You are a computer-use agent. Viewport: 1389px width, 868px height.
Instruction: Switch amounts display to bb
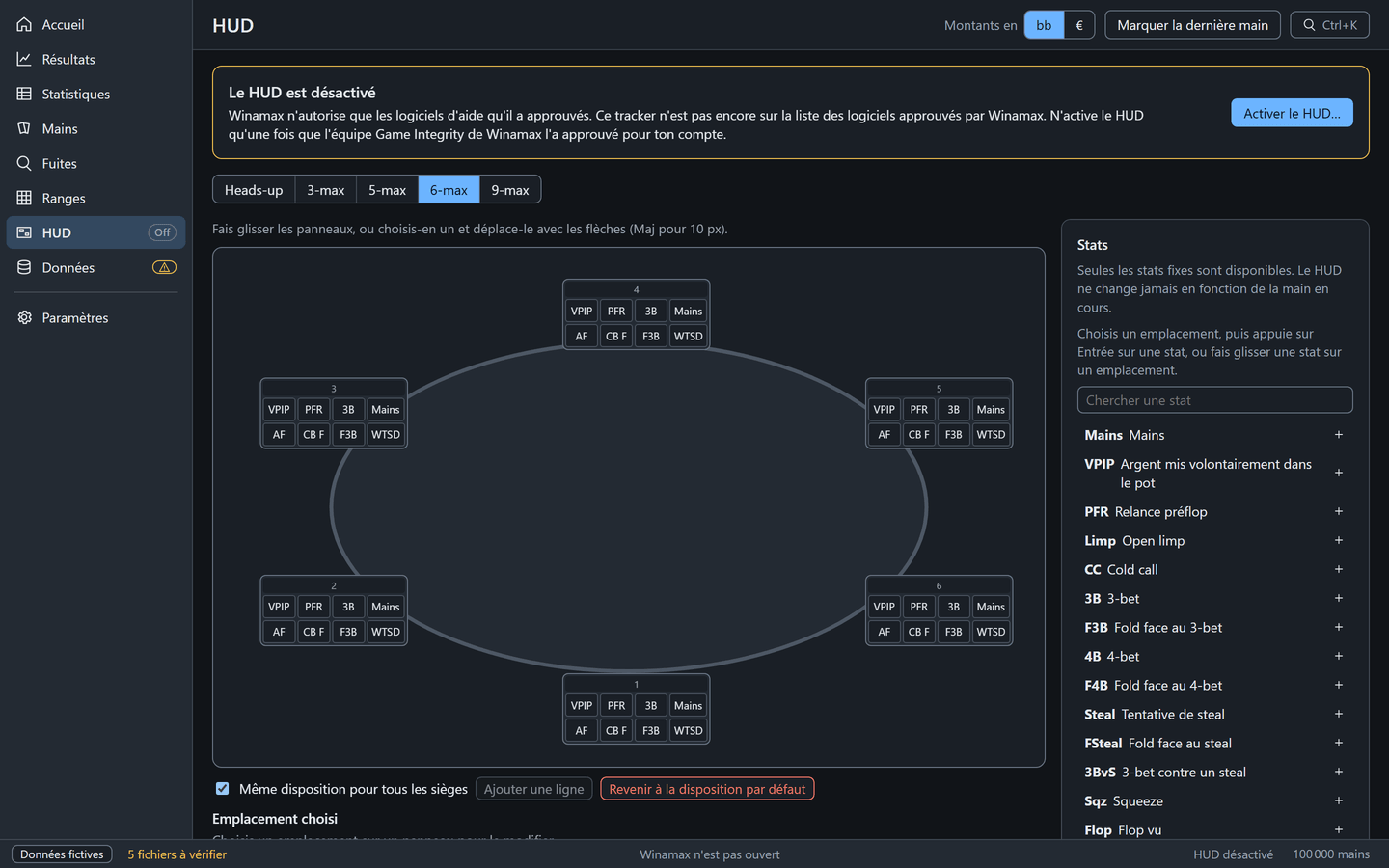(1044, 25)
